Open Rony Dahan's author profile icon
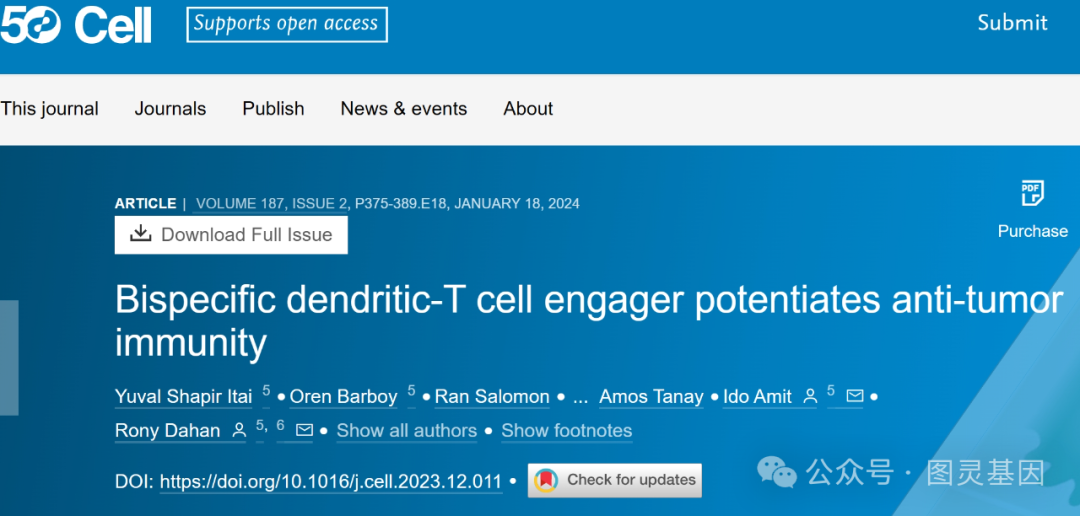Image resolution: width=1080 pixels, height=516 pixels. click(x=239, y=431)
